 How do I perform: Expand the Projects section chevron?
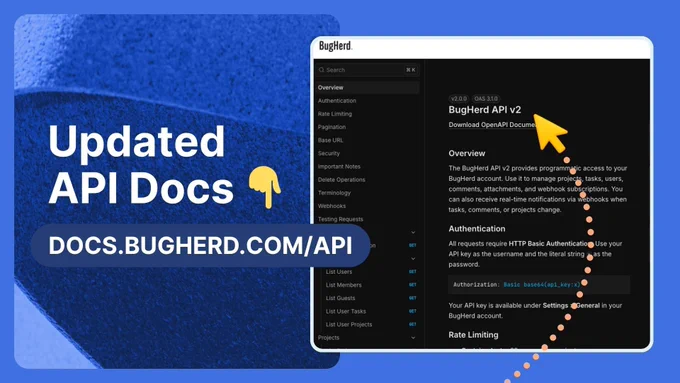(413, 337)
